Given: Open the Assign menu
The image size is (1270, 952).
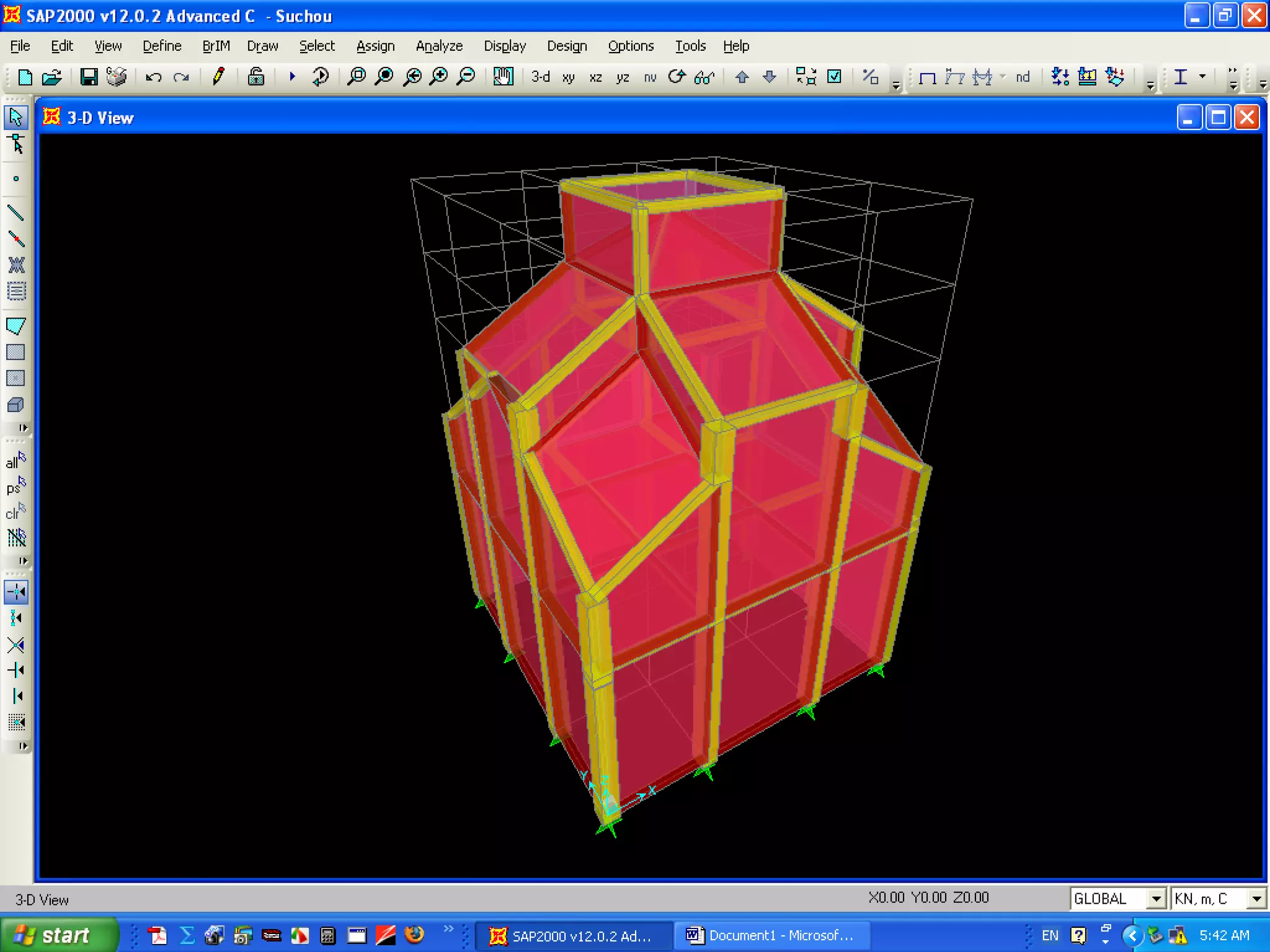Looking at the screenshot, I should click(x=375, y=46).
